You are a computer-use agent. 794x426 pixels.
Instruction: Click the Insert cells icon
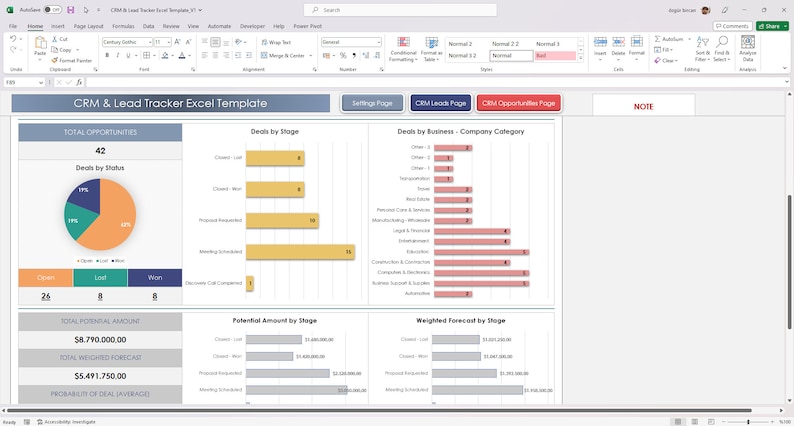pos(600,43)
